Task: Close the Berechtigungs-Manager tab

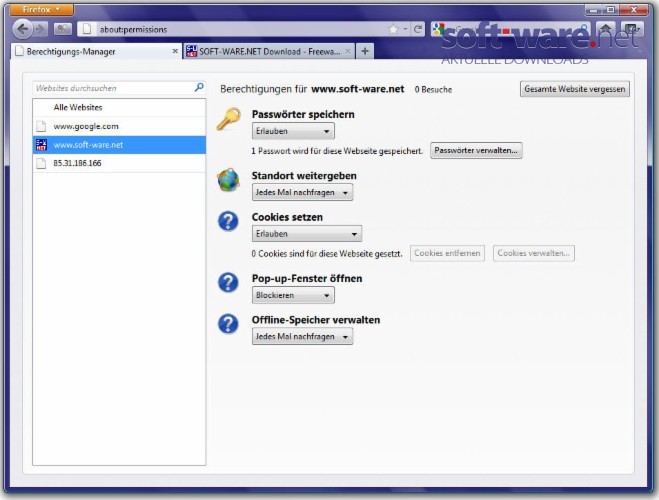Action: (x=175, y=51)
